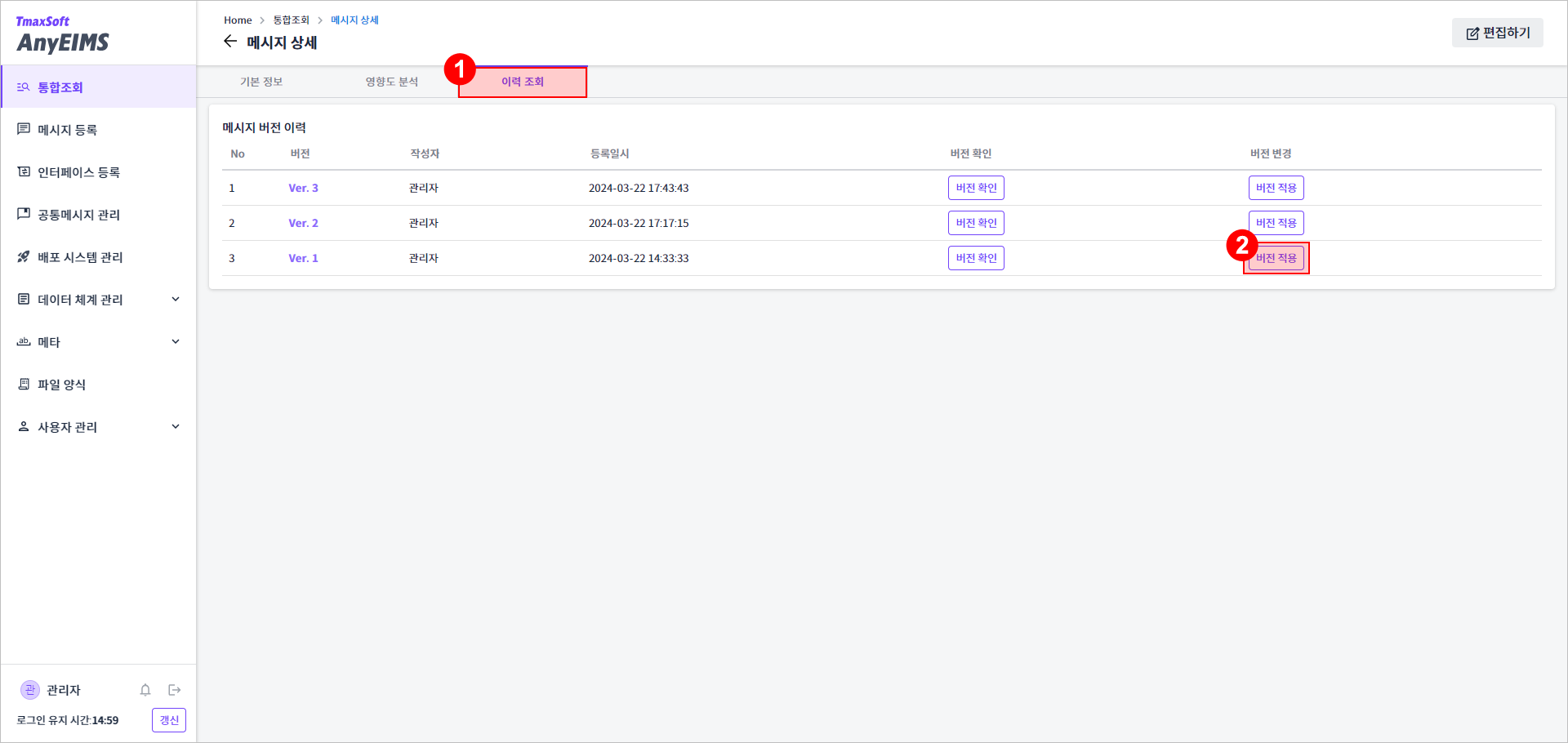Click 버전 적용 for Ver. 3
1568x743 pixels.
(1276, 188)
